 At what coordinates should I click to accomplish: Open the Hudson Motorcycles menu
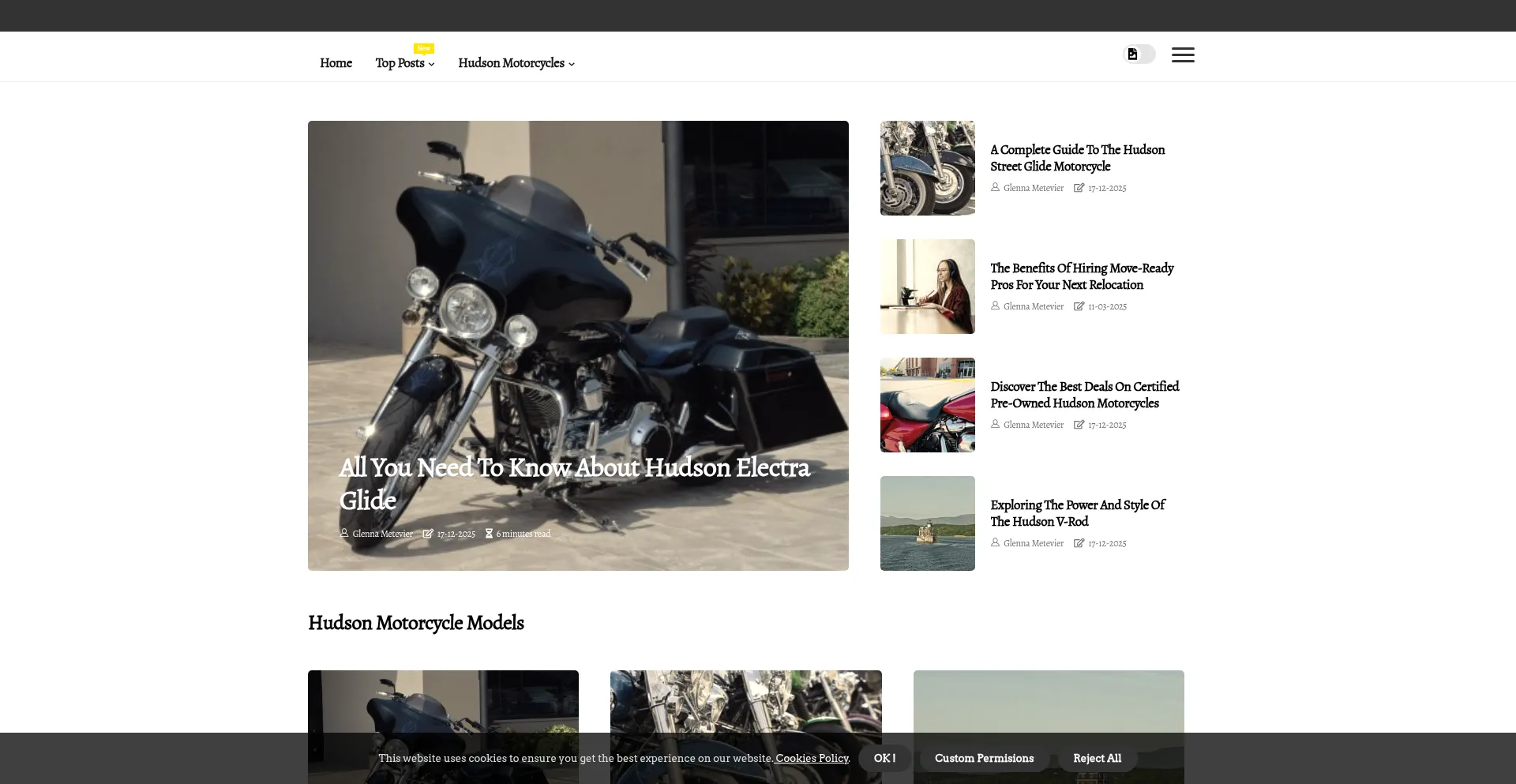(511, 63)
